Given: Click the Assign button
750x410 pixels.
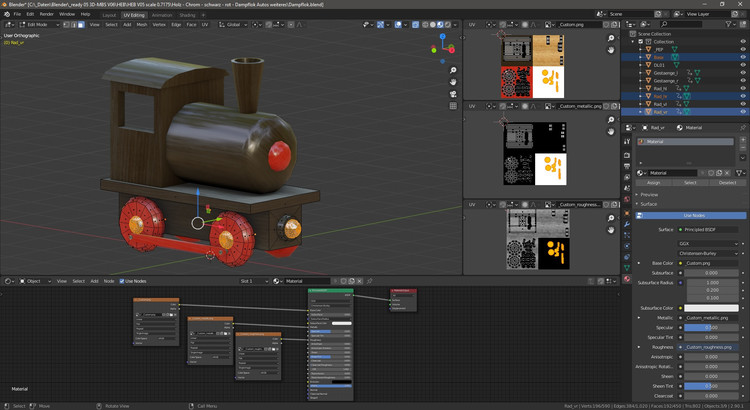Looking at the screenshot, I should pos(653,183).
